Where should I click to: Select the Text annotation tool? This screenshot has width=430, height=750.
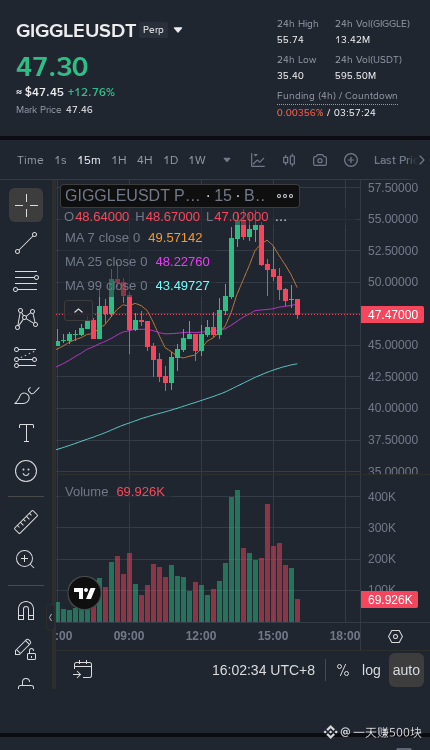tap(26, 433)
